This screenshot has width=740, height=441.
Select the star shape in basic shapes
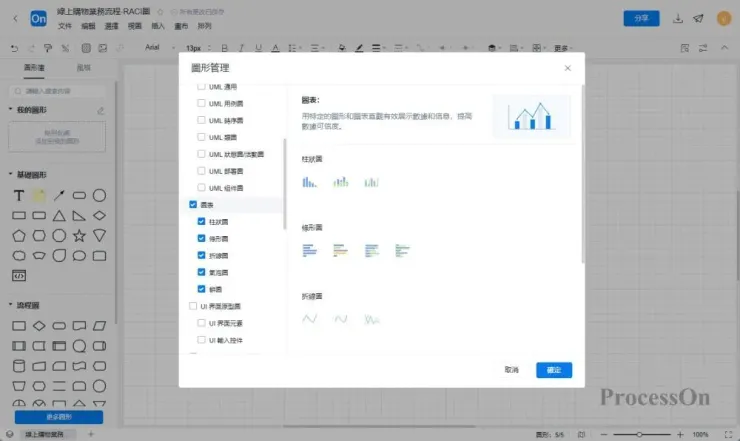click(79, 236)
